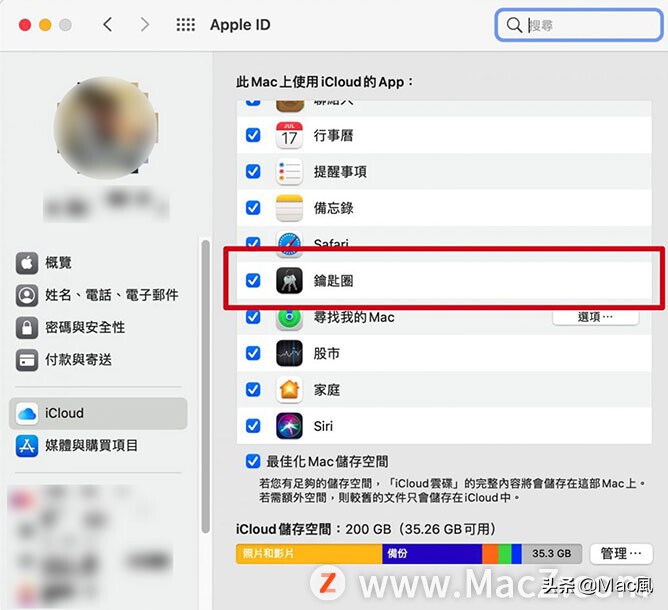The image size is (668, 610).
Task: Show all preferences grid icon
Action: (x=186, y=25)
